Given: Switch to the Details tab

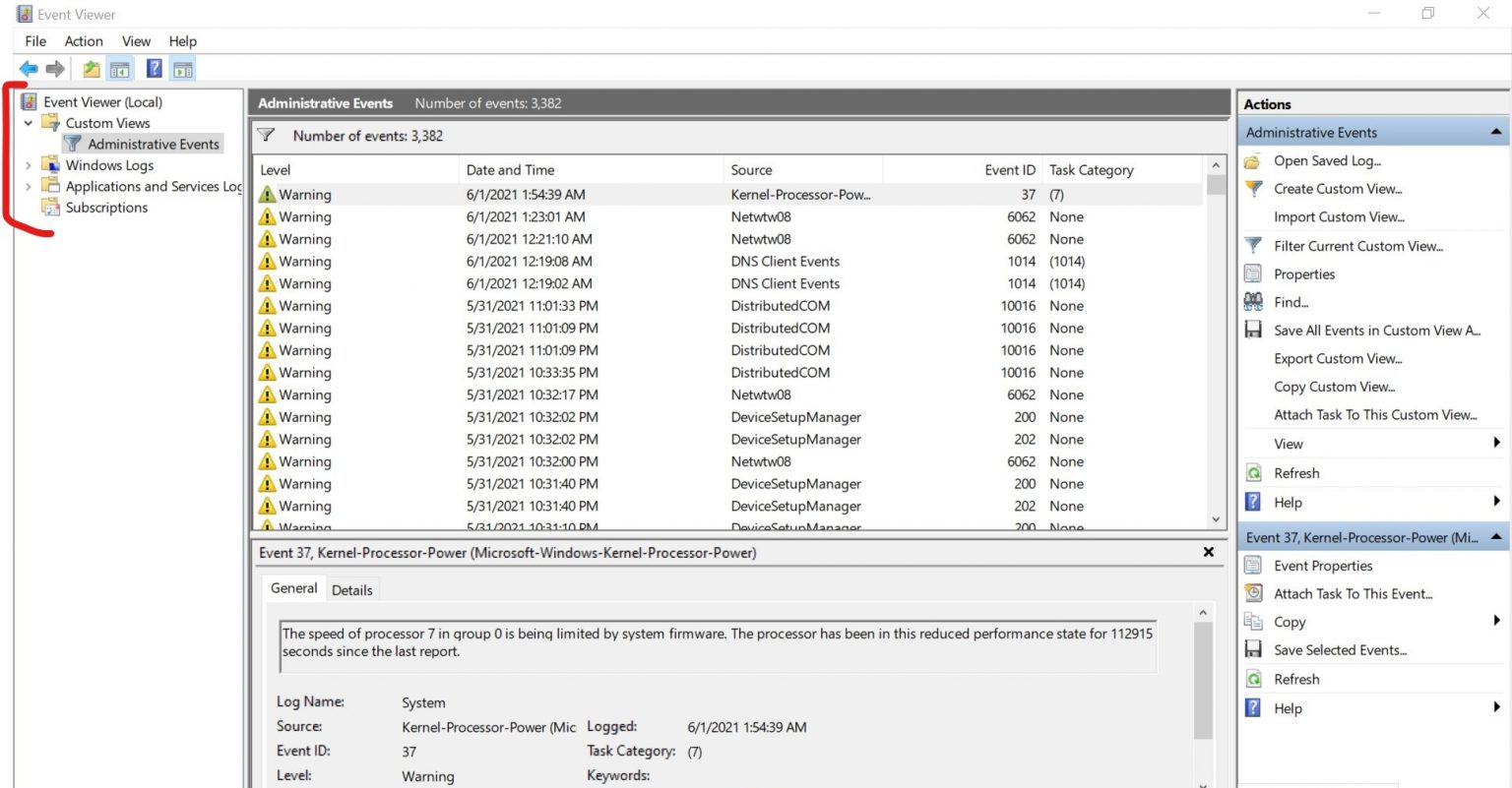Looking at the screenshot, I should pyautogui.click(x=352, y=589).
